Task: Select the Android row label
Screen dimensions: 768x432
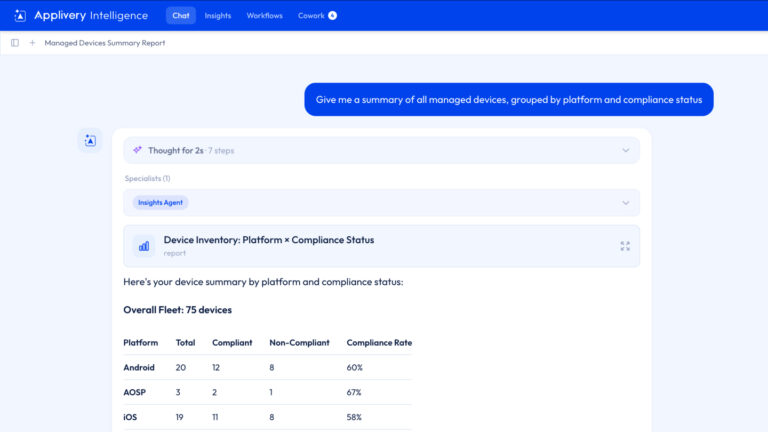Action: 139,367
